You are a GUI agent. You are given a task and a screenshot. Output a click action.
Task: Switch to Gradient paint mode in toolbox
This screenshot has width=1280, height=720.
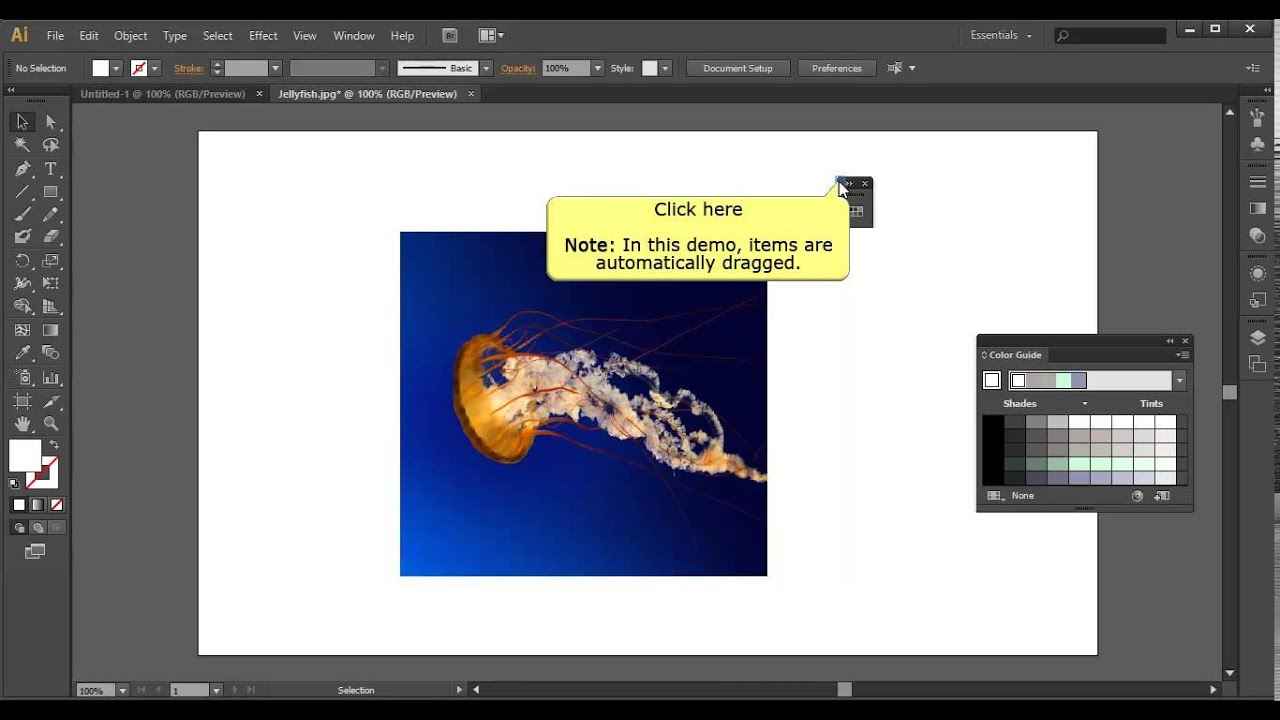38,505
